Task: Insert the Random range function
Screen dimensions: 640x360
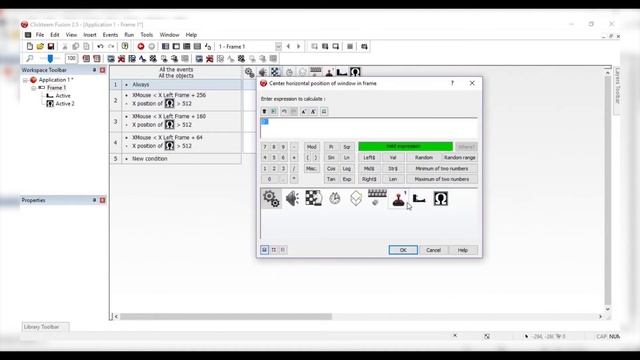Action: [x=460, y=158]
